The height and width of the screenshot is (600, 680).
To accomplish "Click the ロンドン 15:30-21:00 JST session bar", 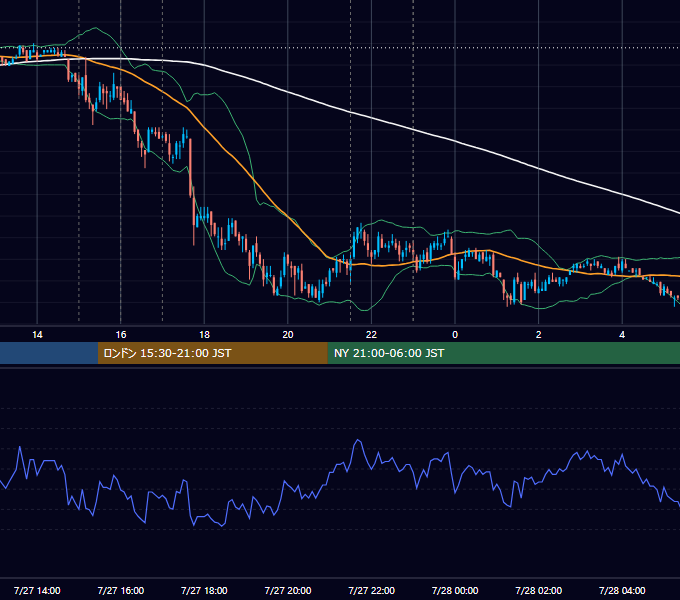I will (212, 353).
